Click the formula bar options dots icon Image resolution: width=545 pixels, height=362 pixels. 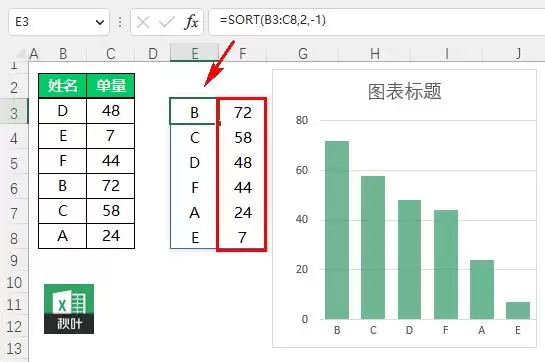120,22
